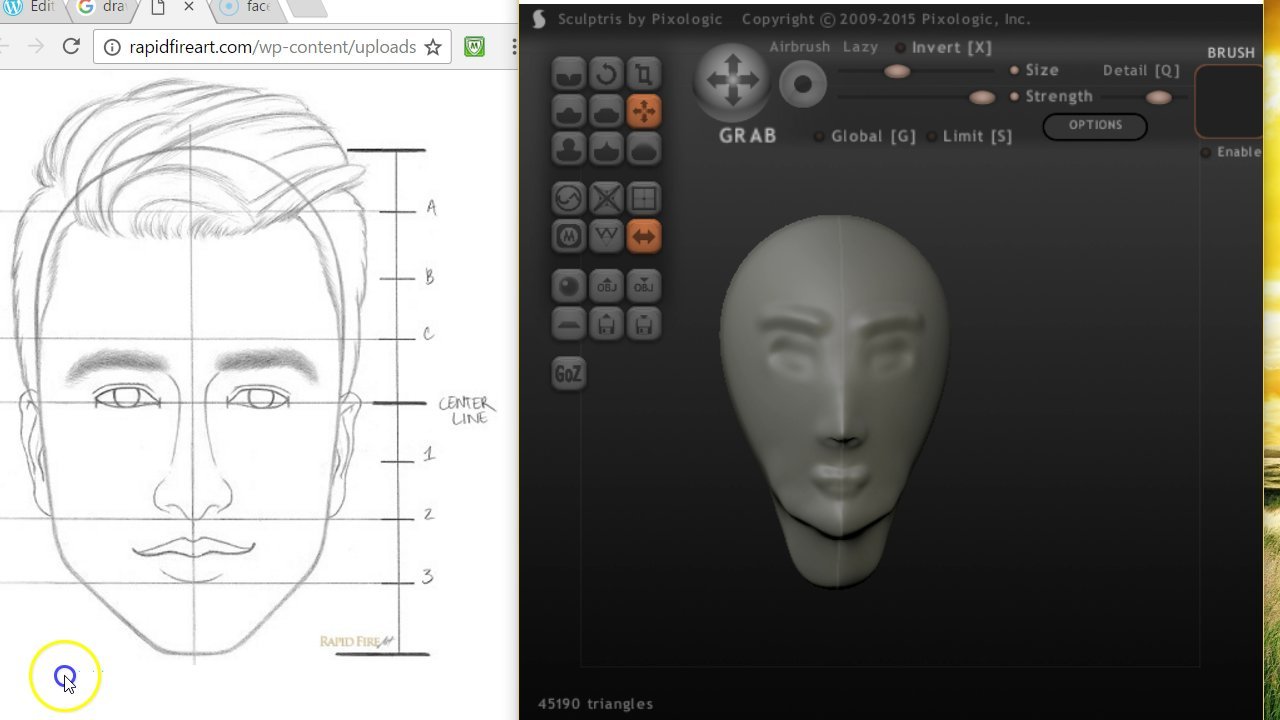This screenshot has height=720, width=1280.
Task: Toggle Global [G] mode
Action: [x=820, y=136]
